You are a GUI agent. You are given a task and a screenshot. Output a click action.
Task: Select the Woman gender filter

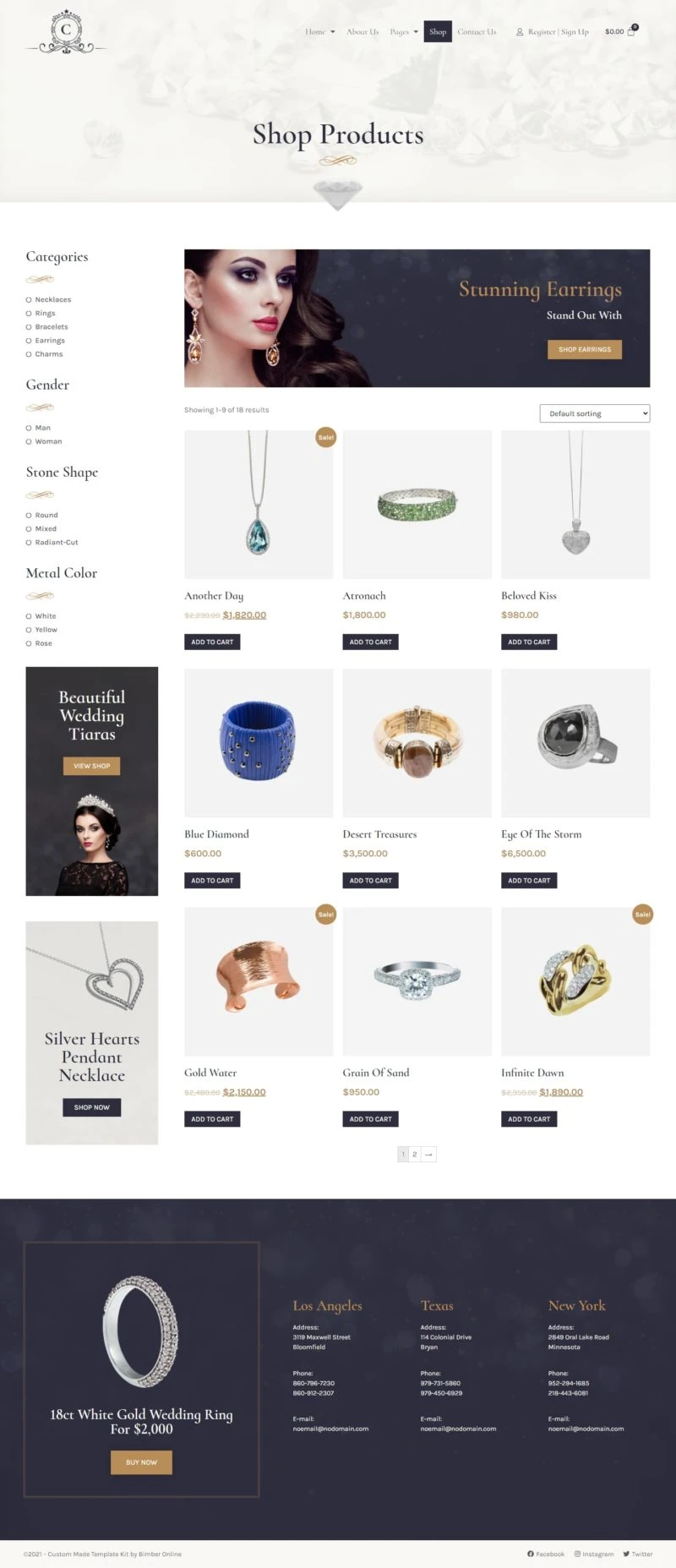point(29,441)
